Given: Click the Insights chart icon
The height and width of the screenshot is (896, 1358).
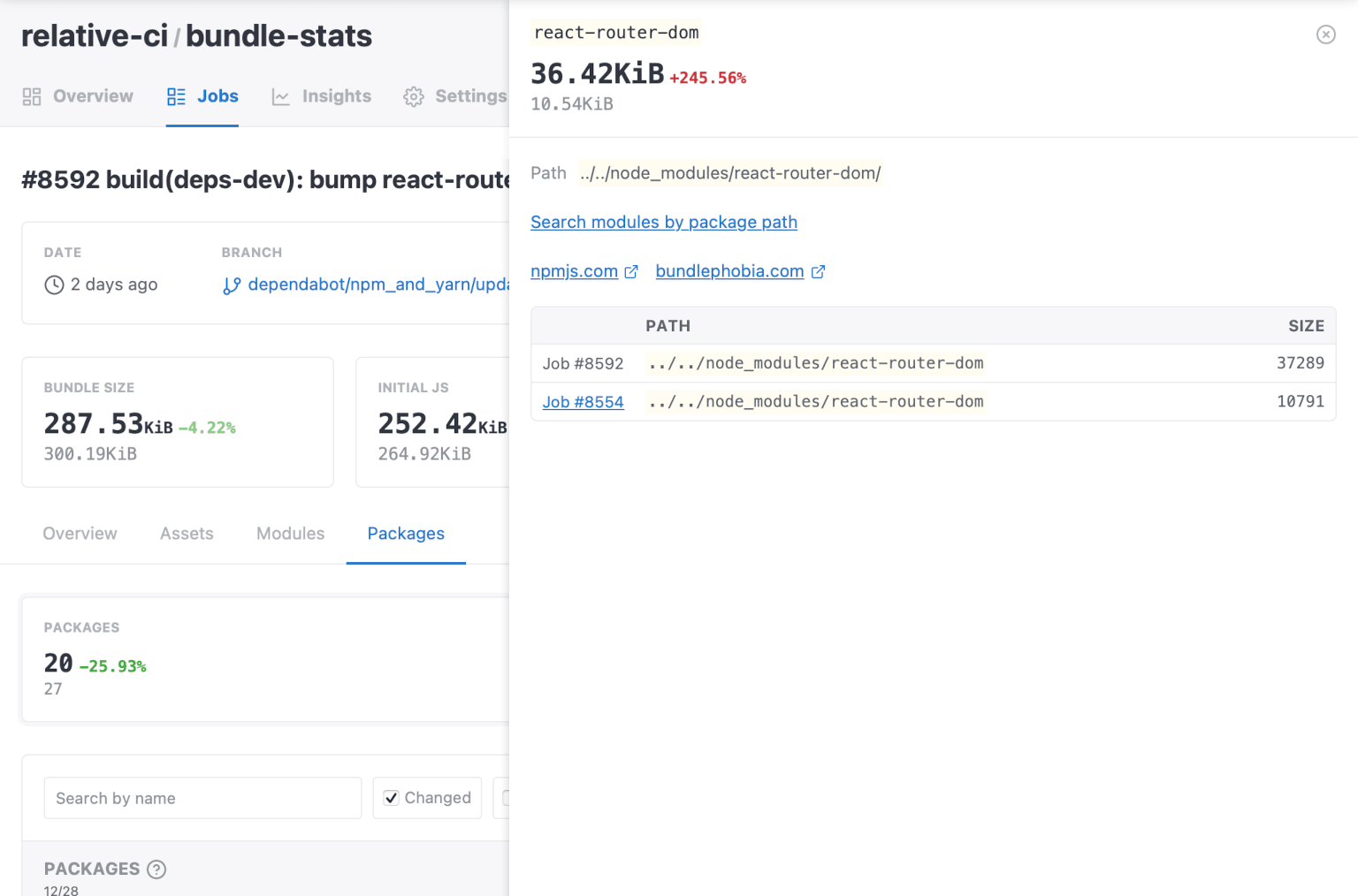Looking at the screenshot, I should click(280, 96).
